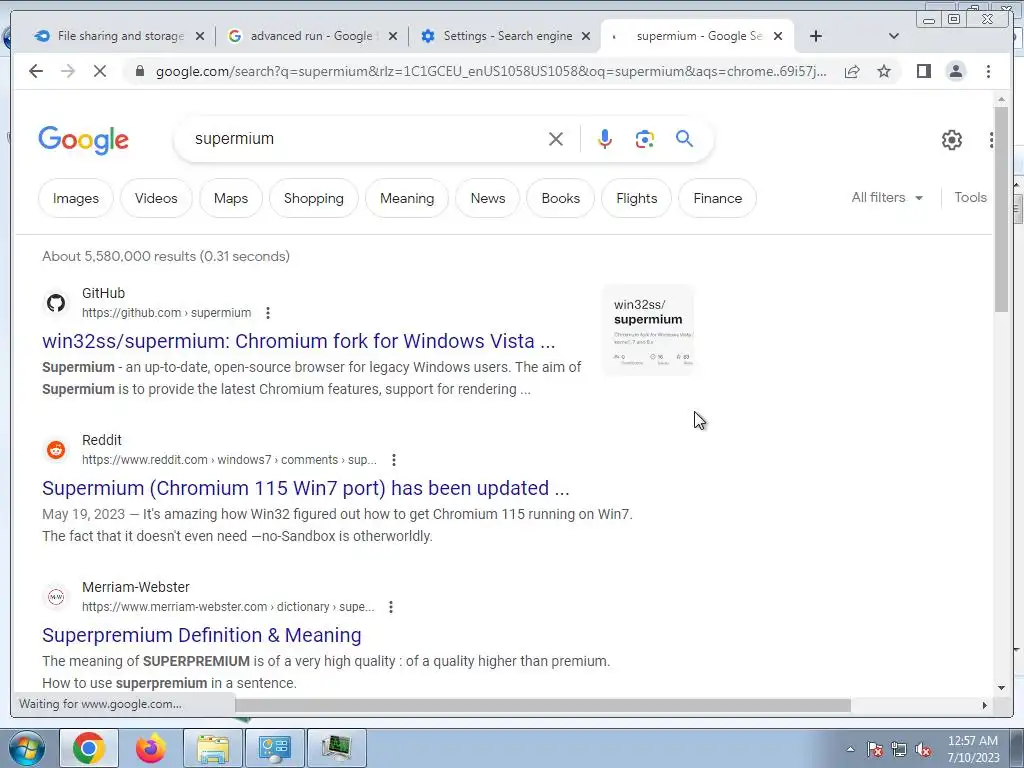Open the taskbar clock showing 12:57 AM

tap(973, 749)
